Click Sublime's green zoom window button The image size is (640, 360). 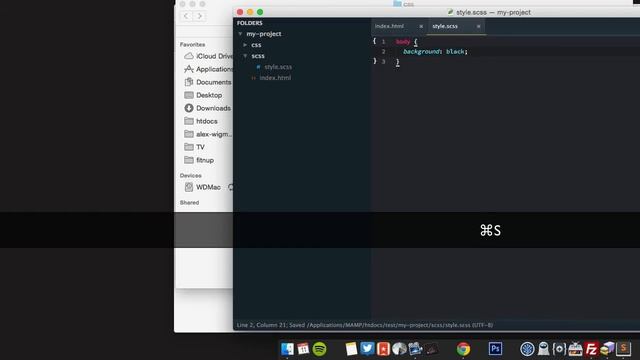(260, 12)
